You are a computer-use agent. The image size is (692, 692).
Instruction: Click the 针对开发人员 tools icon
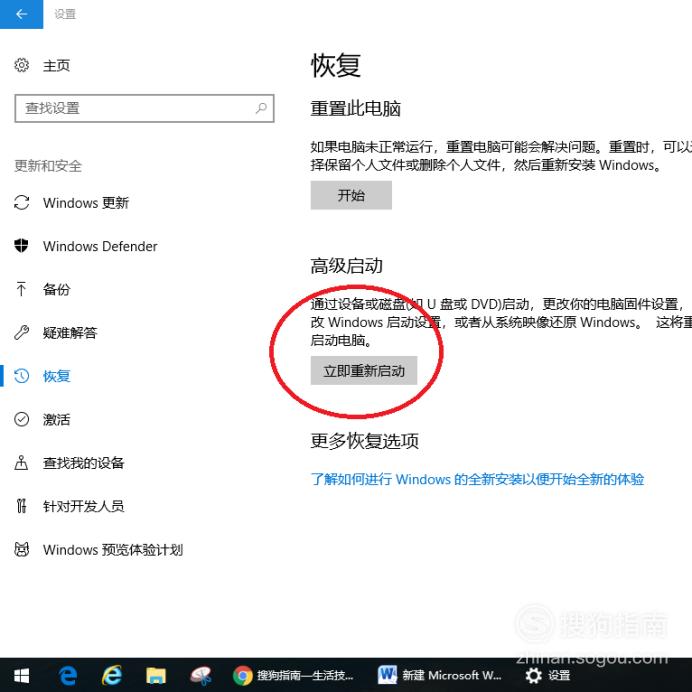coord(21,506)
